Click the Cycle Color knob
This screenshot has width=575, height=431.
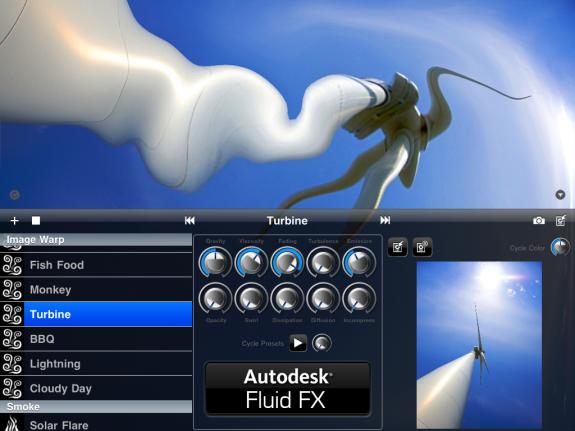pos(560,247)
